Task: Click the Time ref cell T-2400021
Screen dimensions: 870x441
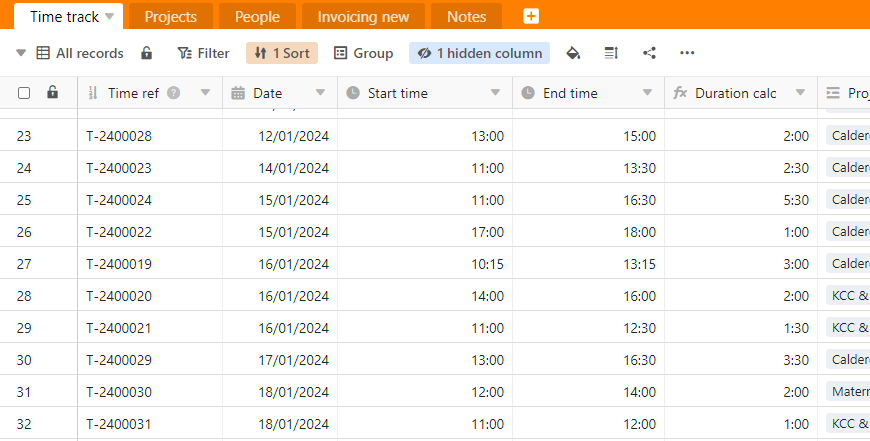Action: (150, 328)
